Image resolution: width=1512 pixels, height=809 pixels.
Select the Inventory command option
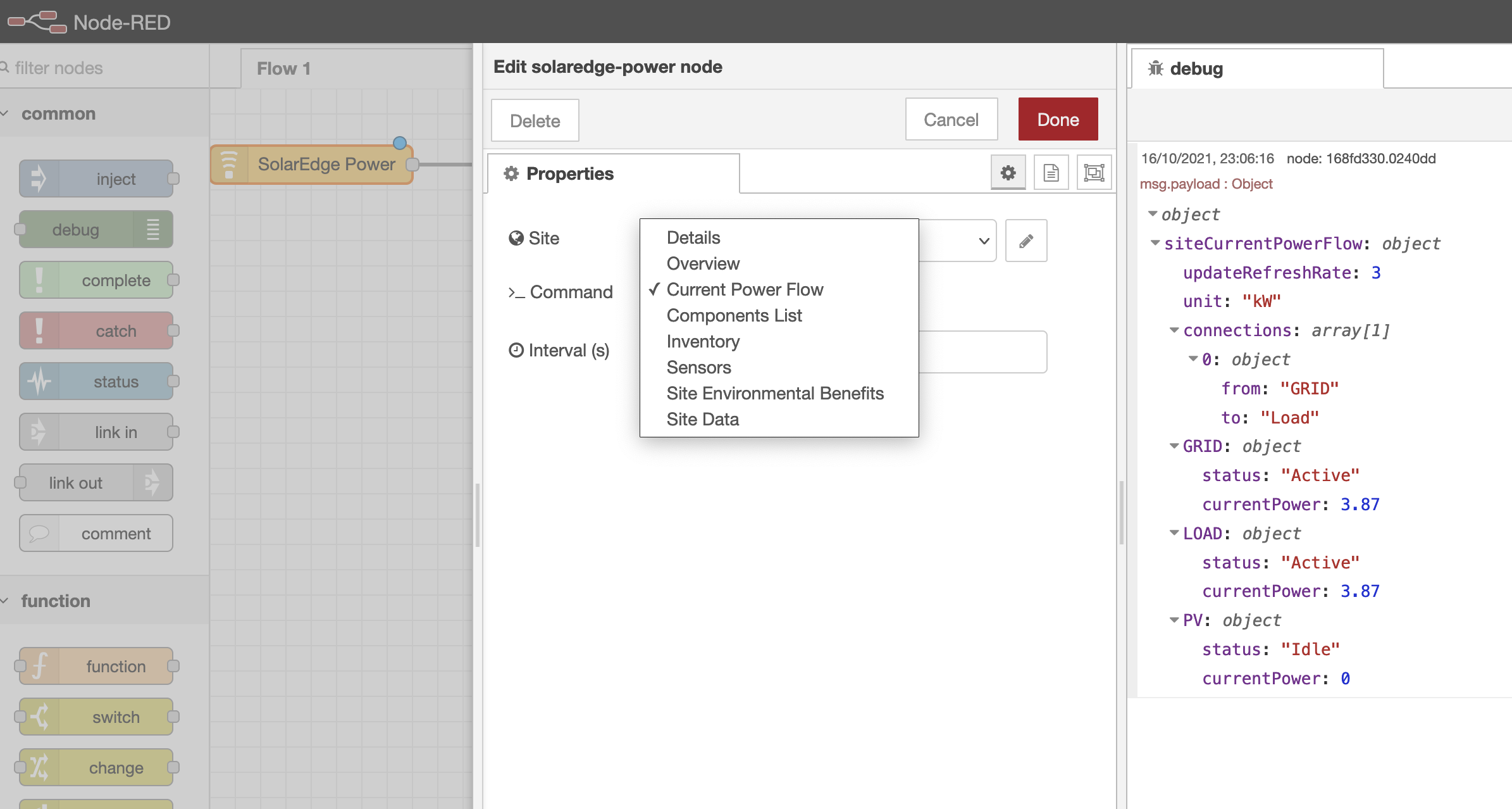pyautogui.click(x=703, y=341)
